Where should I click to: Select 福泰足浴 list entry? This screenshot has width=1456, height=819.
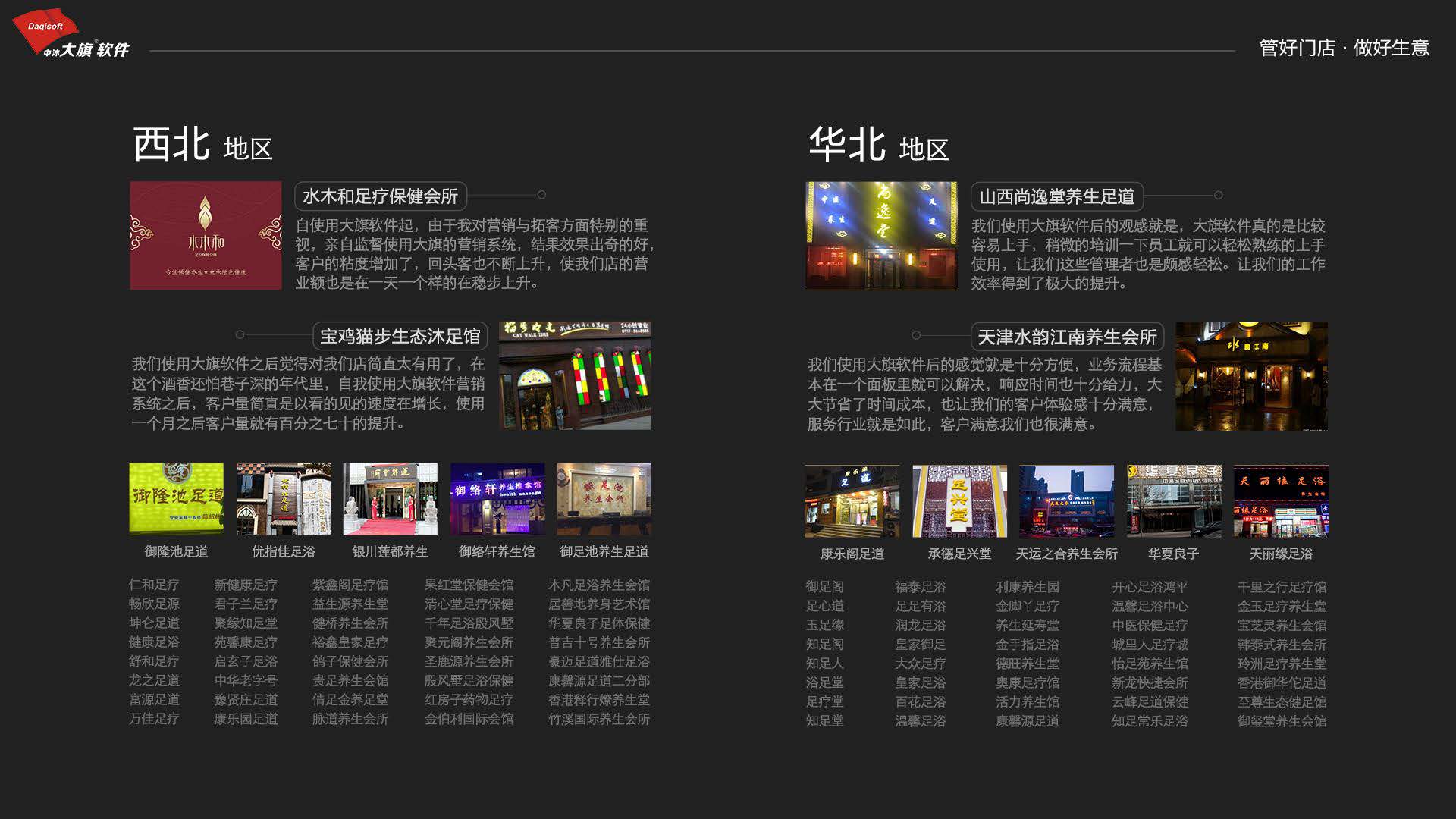pyautogui.click(x=920, y=587)
